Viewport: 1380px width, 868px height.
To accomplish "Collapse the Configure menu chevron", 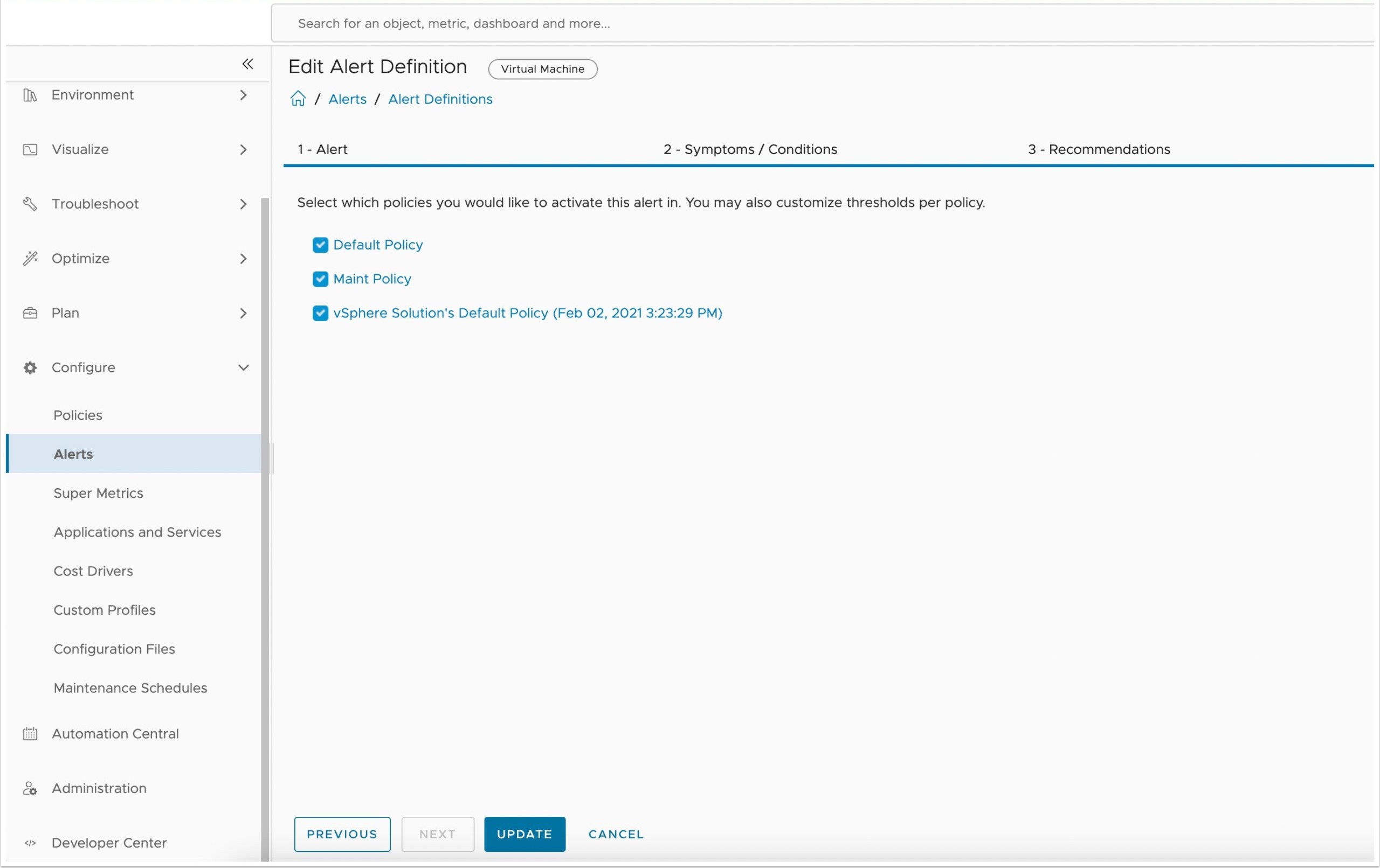I will [x=244, y=367].
